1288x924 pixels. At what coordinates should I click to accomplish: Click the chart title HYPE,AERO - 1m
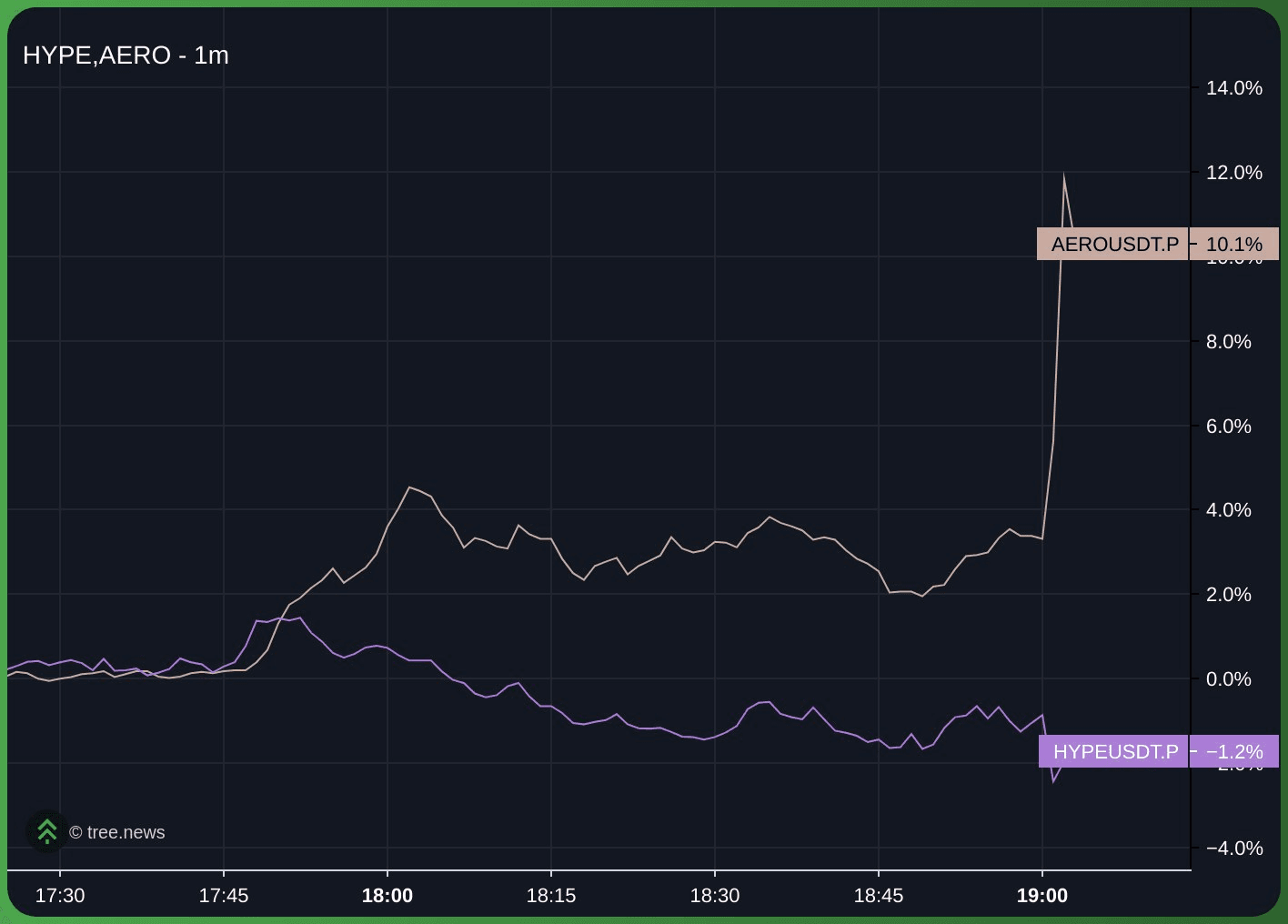(x=126, y=55)
